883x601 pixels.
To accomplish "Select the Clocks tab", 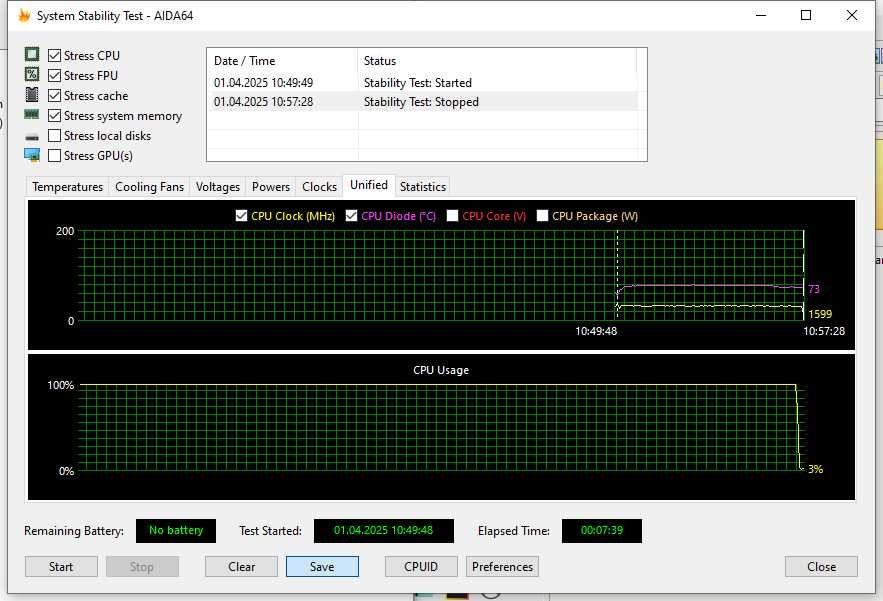I will (319, 186).
